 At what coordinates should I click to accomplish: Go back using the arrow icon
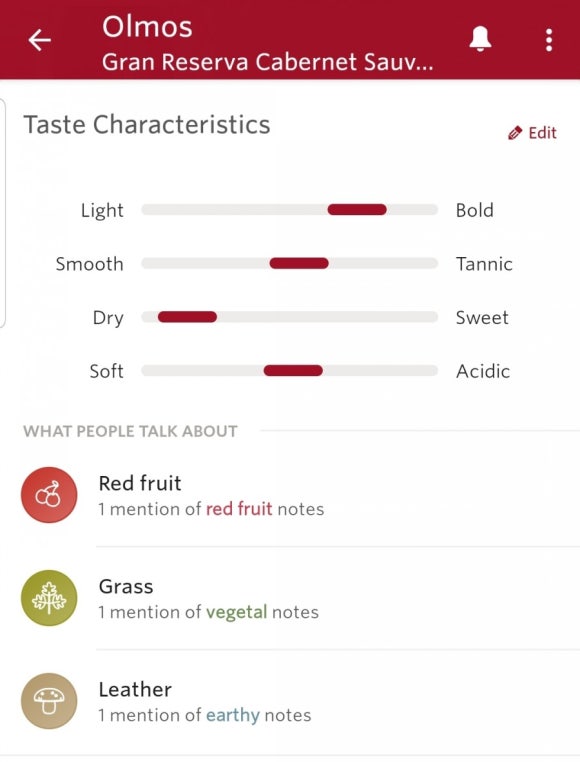tap(40, 40)
